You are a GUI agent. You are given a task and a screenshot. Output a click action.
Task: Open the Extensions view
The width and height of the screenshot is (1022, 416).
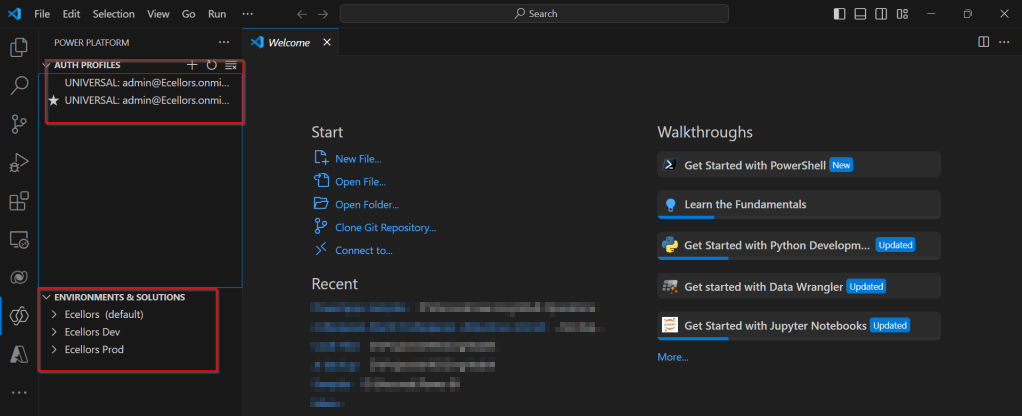click(x=18, y=201)
